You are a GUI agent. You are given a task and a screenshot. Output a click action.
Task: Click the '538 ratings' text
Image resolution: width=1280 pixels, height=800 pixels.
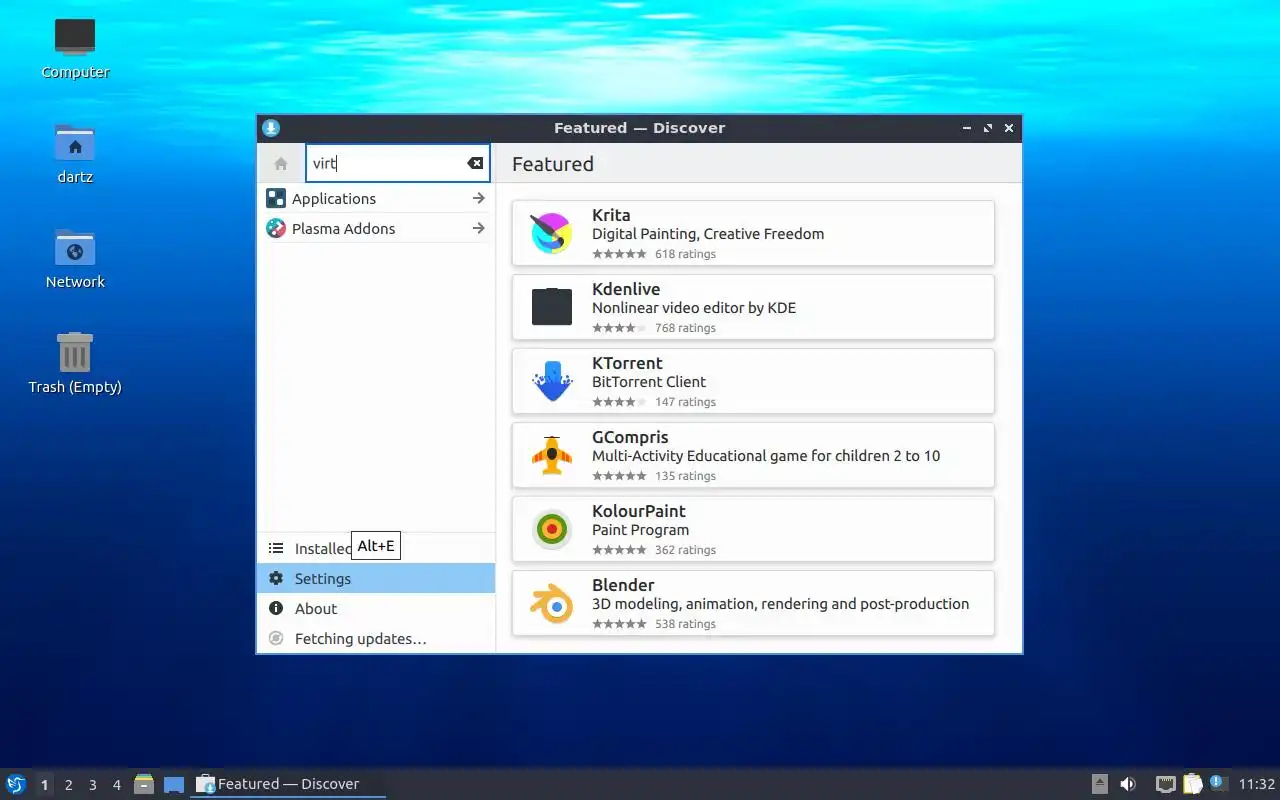coord(685,624)
